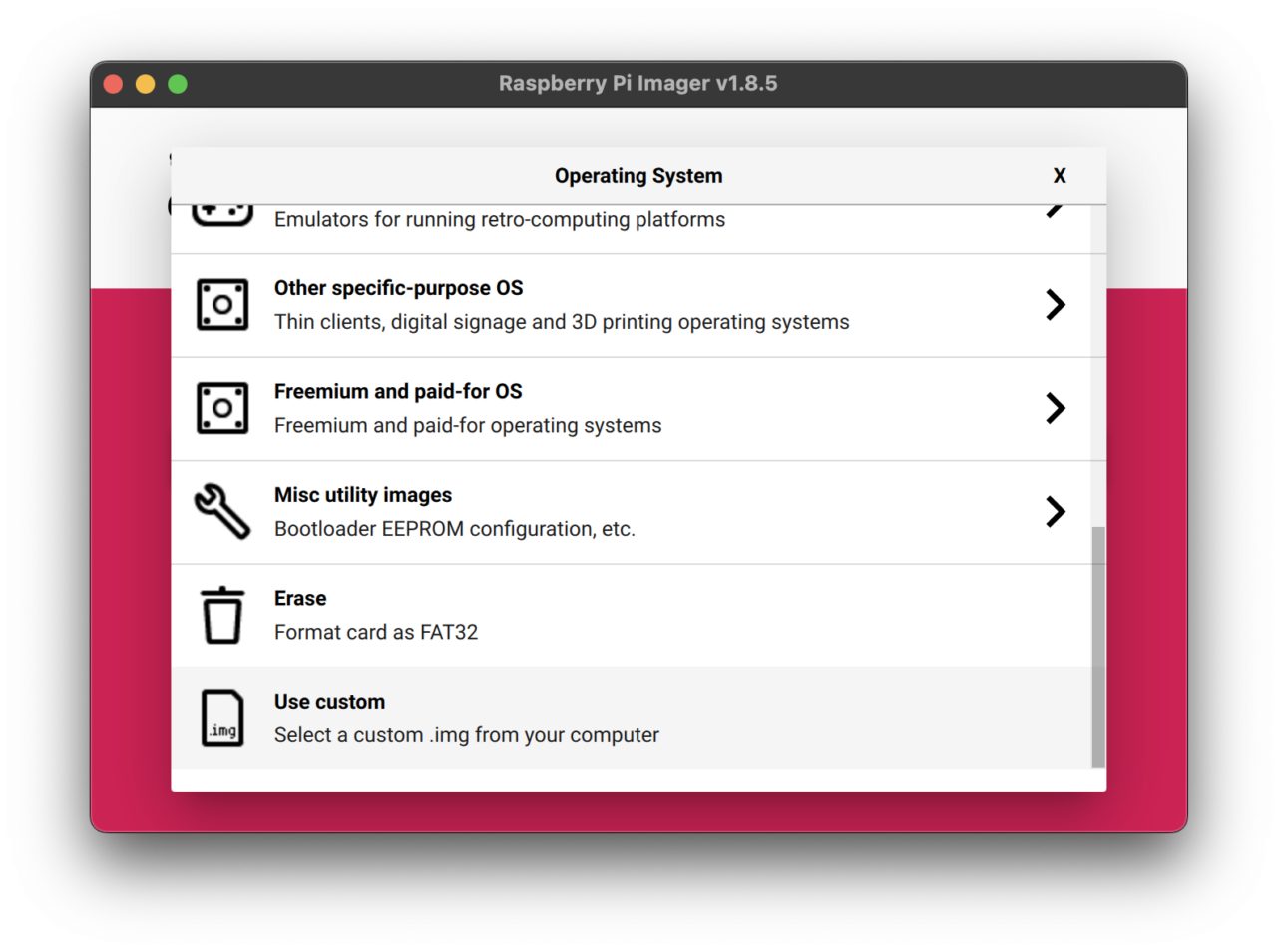
Task: Open Misc utility images via chevron arrow
Action: coord(1055,512)
